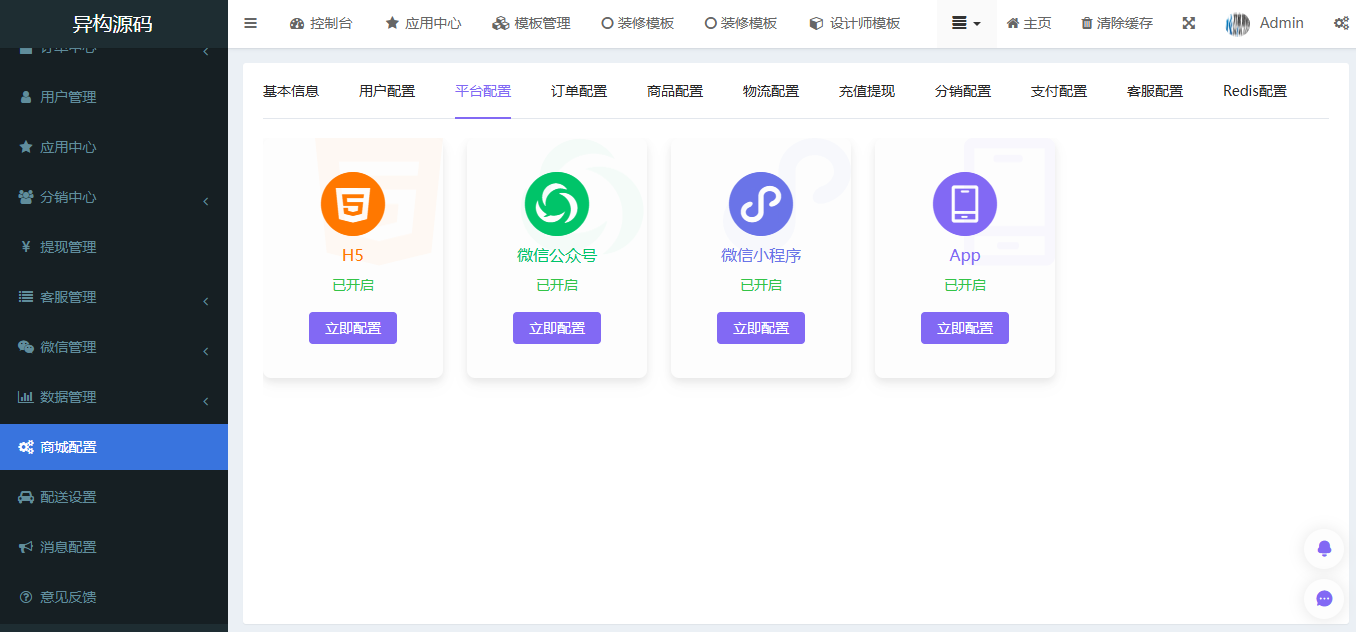The image size is (1356, 632).
Task: Click the 设计师模板 cube icon
Action: pyautogui.click(x=816, y=23)
